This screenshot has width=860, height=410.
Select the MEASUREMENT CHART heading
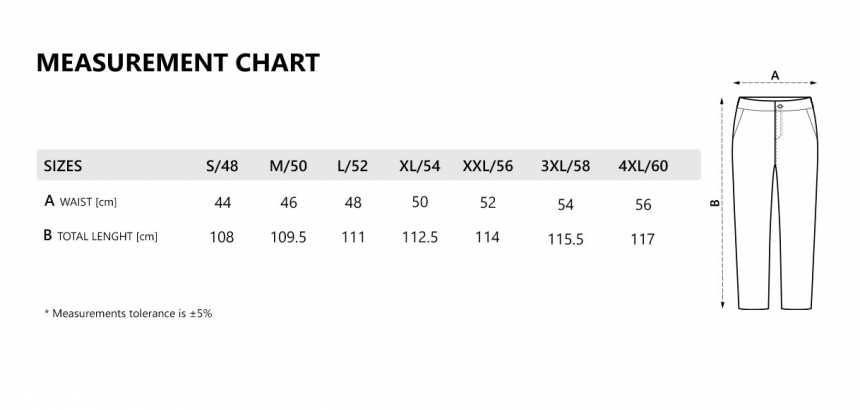178,62
